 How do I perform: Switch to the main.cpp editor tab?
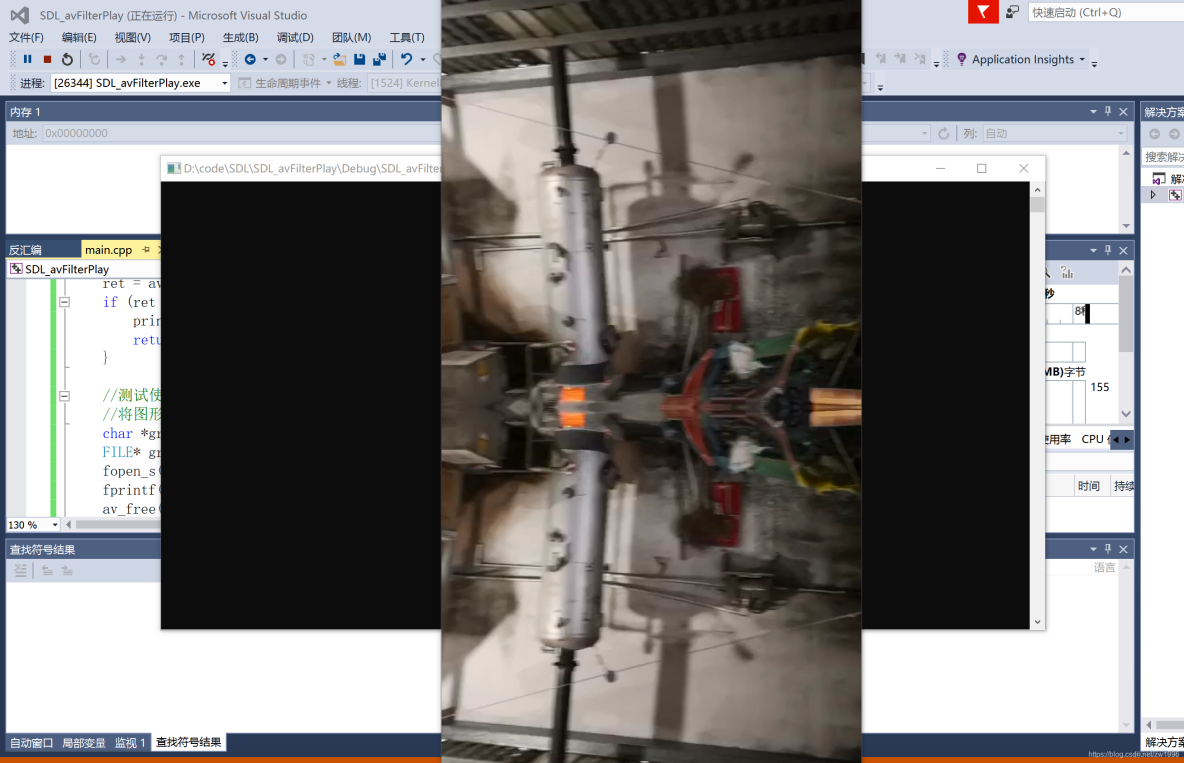pyautogui.click(x=108, y=249)
